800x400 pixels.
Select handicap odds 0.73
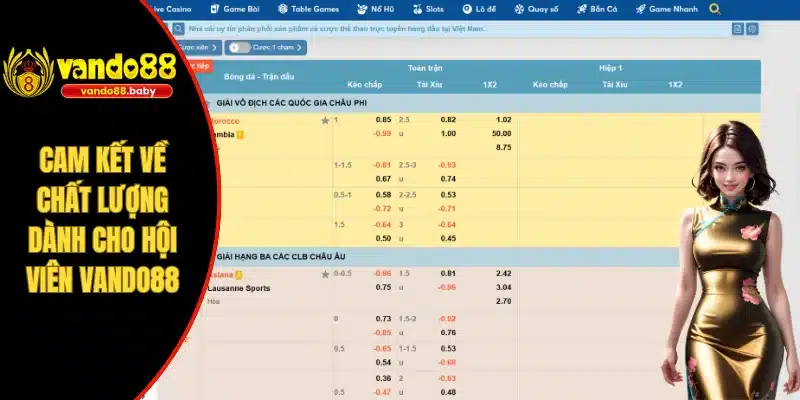(x=383, y=319)
